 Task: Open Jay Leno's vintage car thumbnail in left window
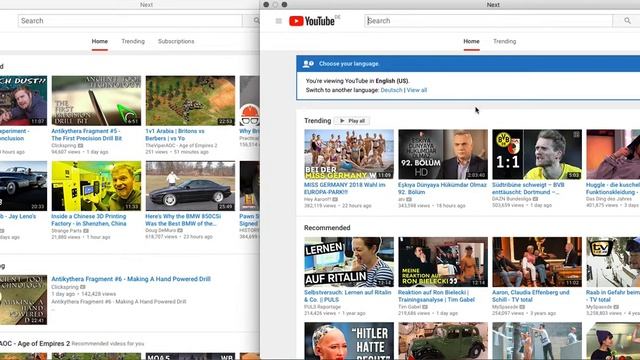pyautogui.click(x=23, y=186)
